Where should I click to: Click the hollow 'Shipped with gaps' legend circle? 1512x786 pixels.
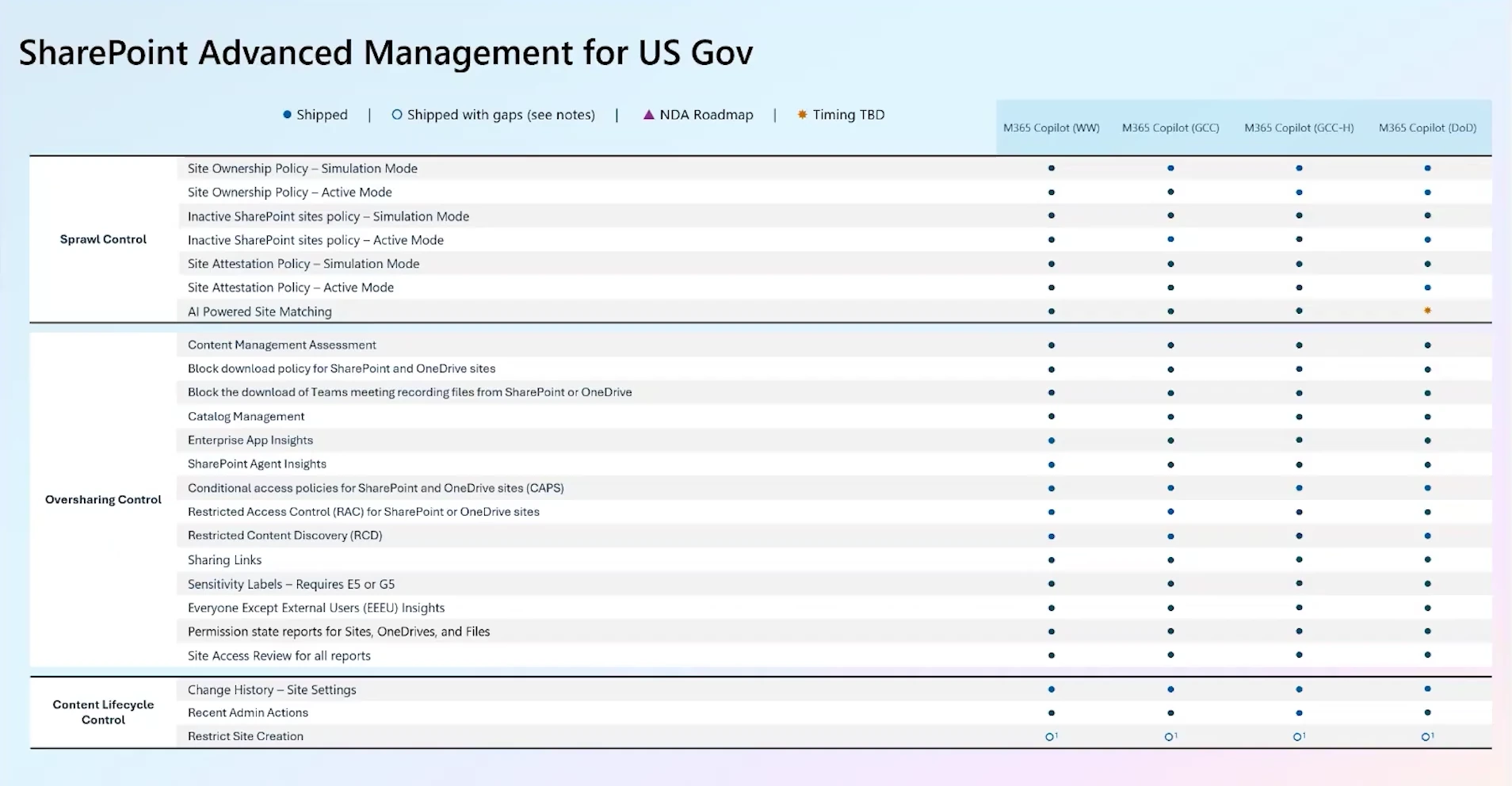pyautogui.click(x=396, y=115)
